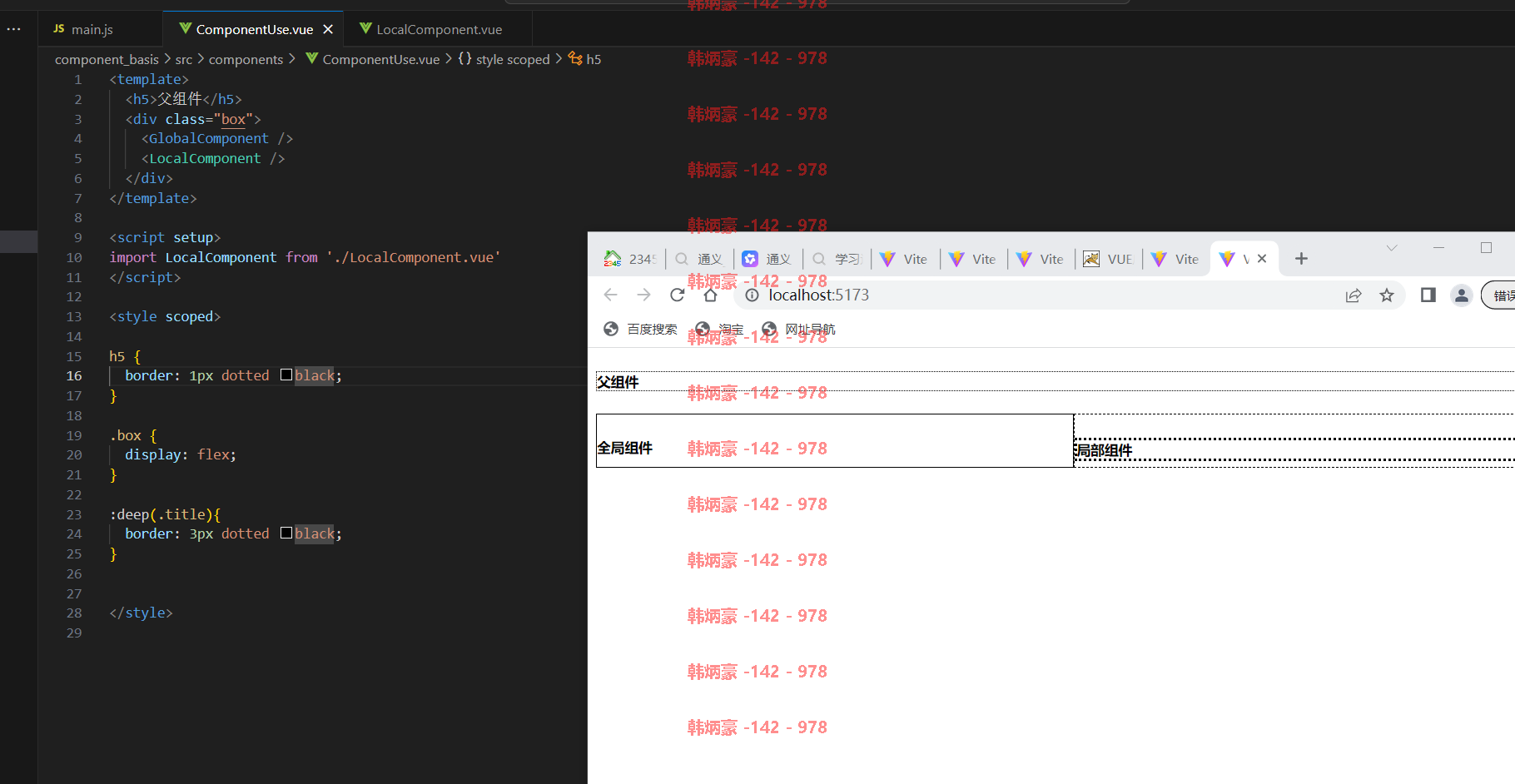
Task: Open the browser profile menu
Action: (1462, 295)
